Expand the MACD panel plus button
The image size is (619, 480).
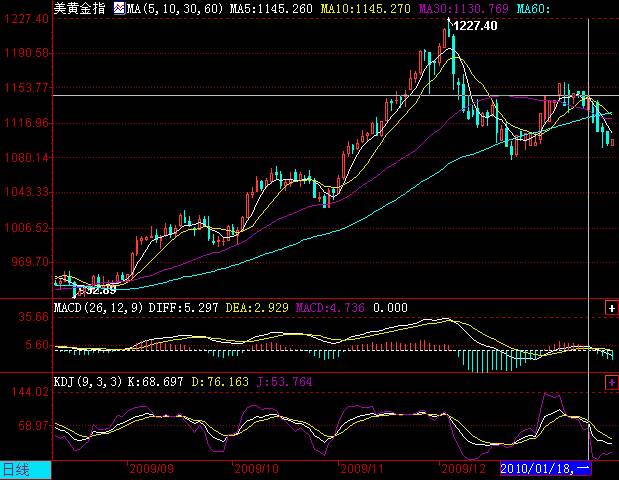pos(611,308)
